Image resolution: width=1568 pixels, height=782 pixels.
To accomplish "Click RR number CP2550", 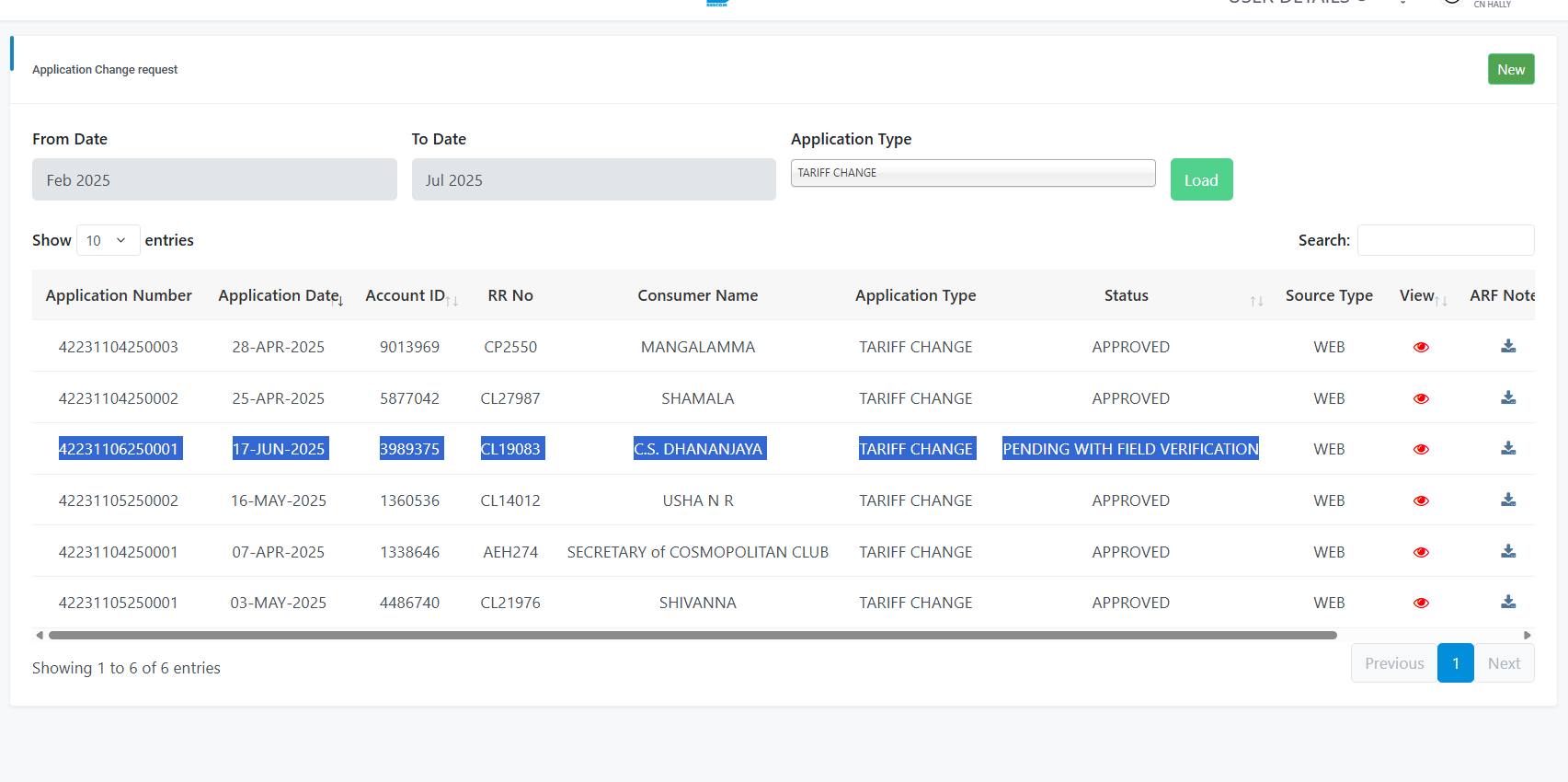I will point(510,347).
